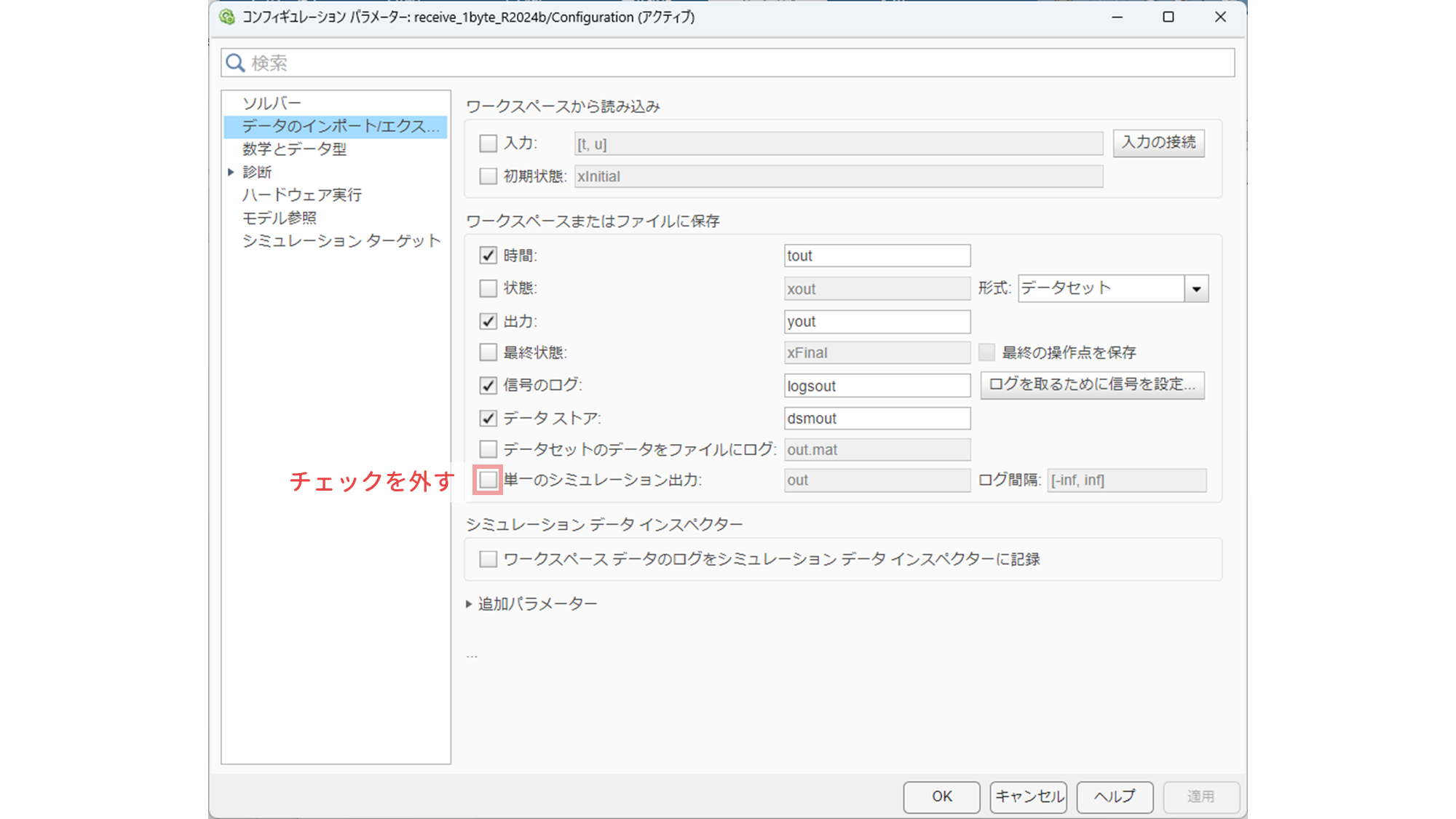Expand the 診断 tree node arrow
Viewport: 1456px width, 819px height.
pos(231,172)
